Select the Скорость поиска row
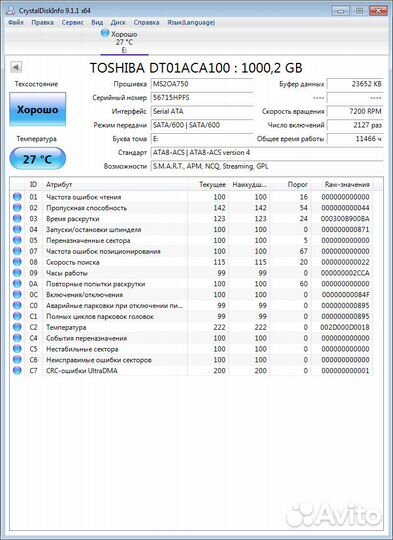Screen dimensions: 393x540 pyautogui.click(x=192, y=262)
